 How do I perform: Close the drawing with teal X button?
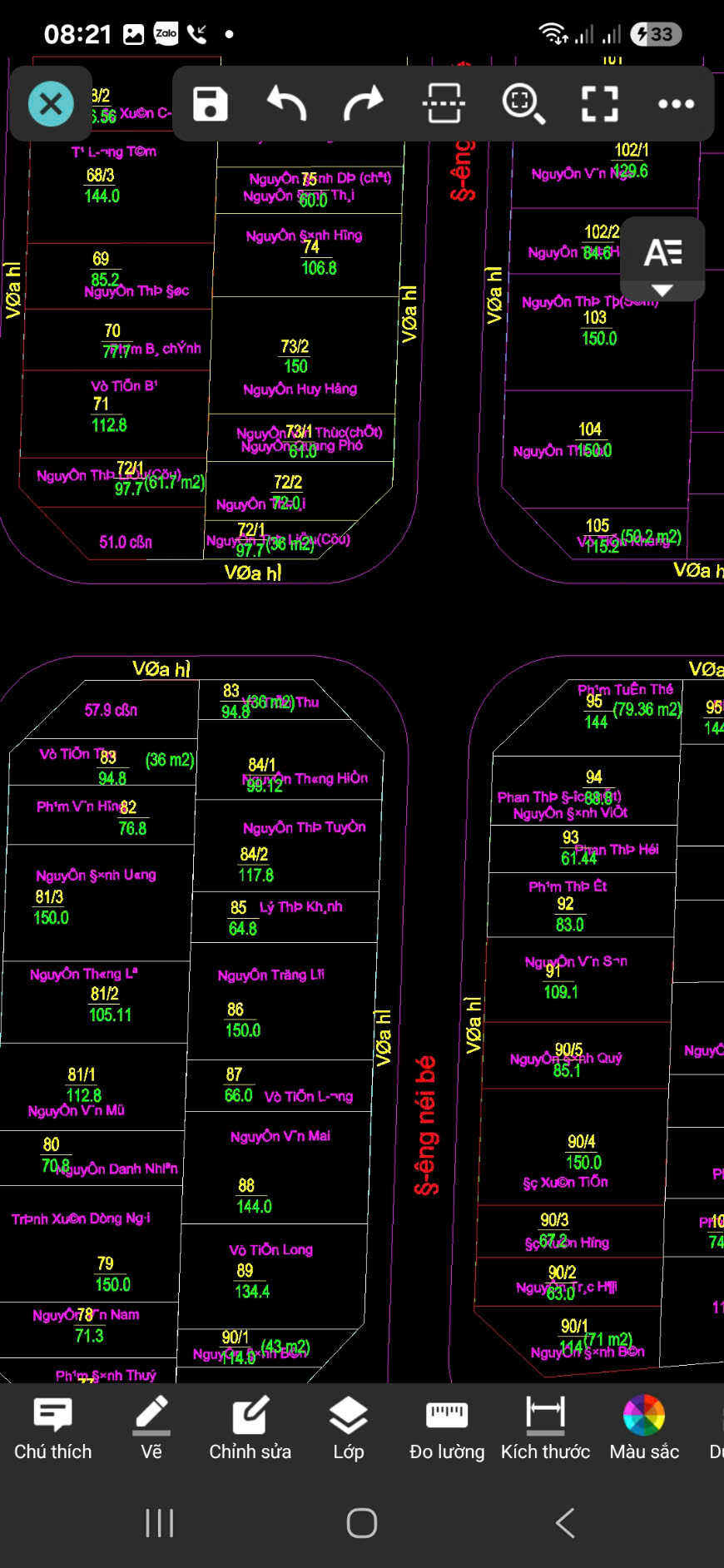tap(51, 104)
